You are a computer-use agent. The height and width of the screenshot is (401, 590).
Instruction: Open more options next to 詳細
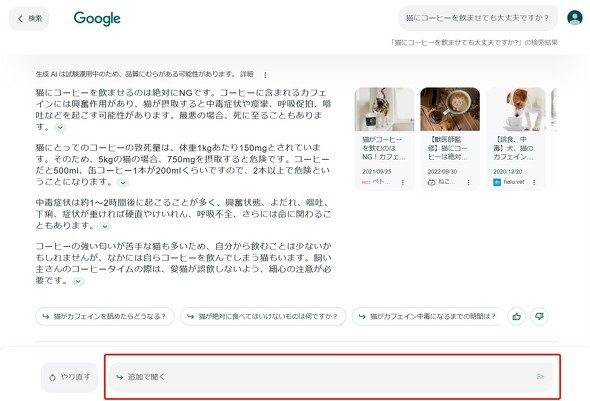pos(265,75)
